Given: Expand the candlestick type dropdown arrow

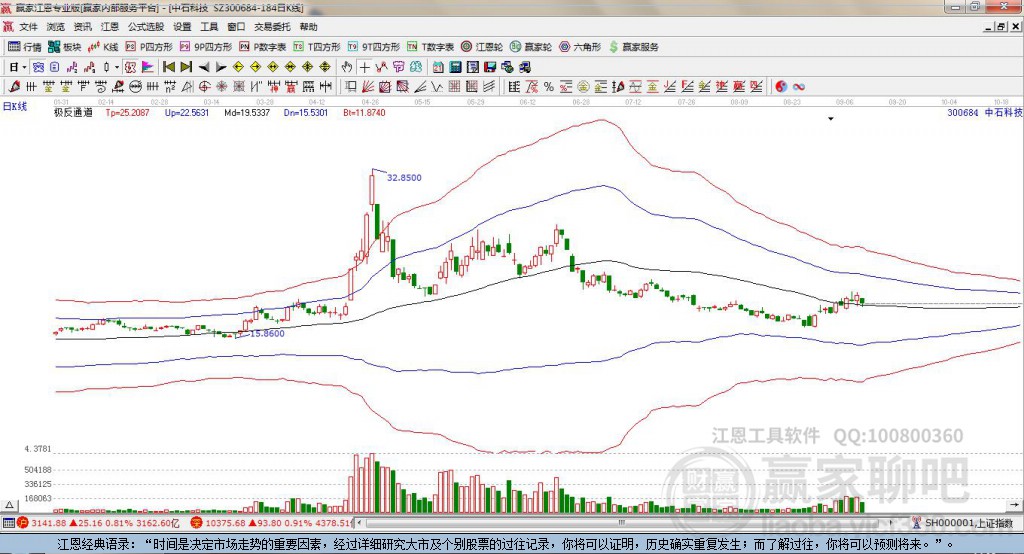Looking at the screenshot, I should 117,67.
